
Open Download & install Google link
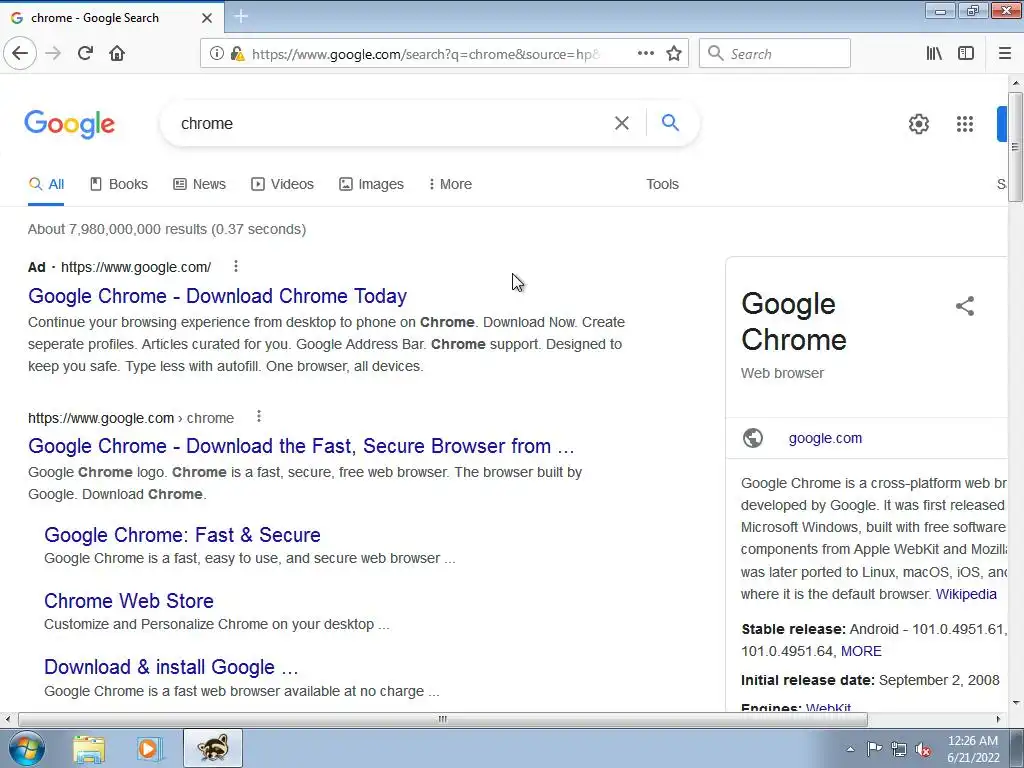point(171,667)
